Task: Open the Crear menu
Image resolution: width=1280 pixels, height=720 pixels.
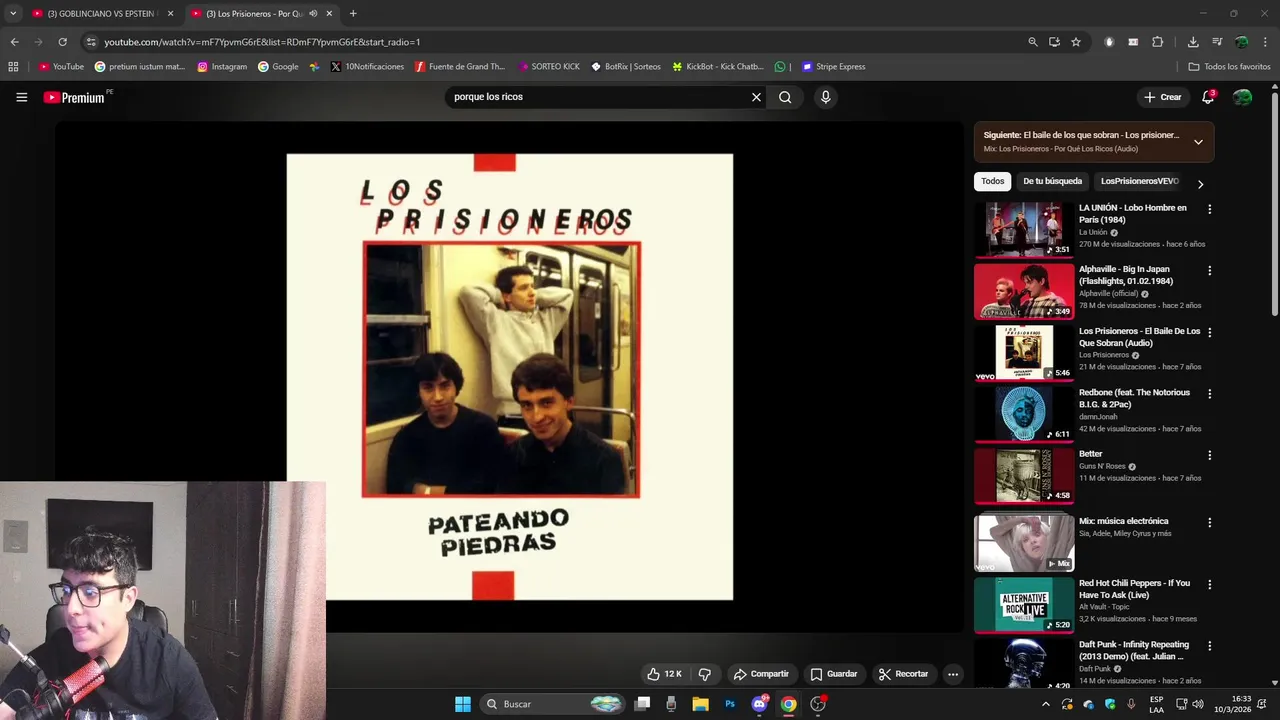Action: click(1163, 97)
